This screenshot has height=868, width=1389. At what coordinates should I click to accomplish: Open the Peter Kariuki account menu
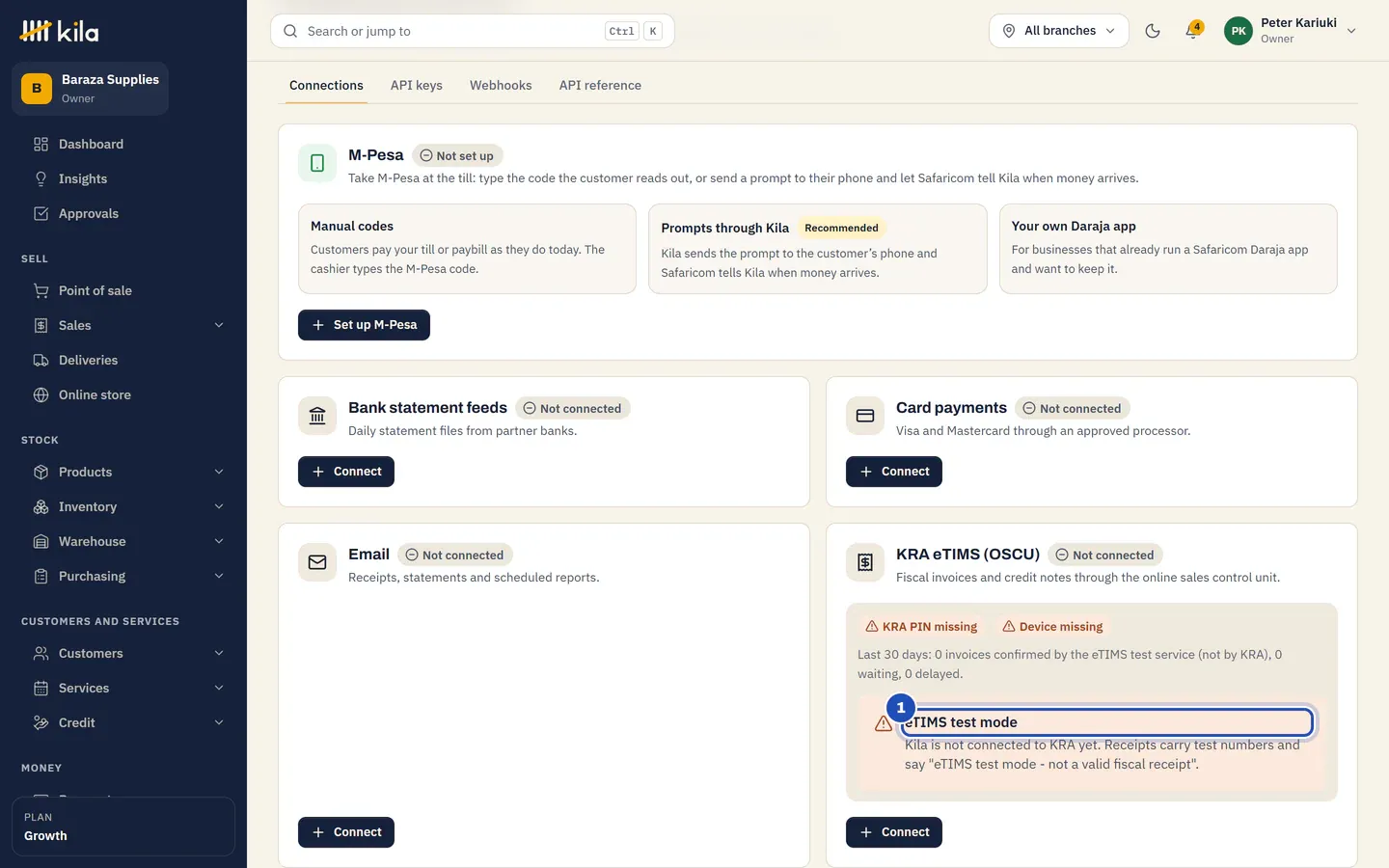1291,31
